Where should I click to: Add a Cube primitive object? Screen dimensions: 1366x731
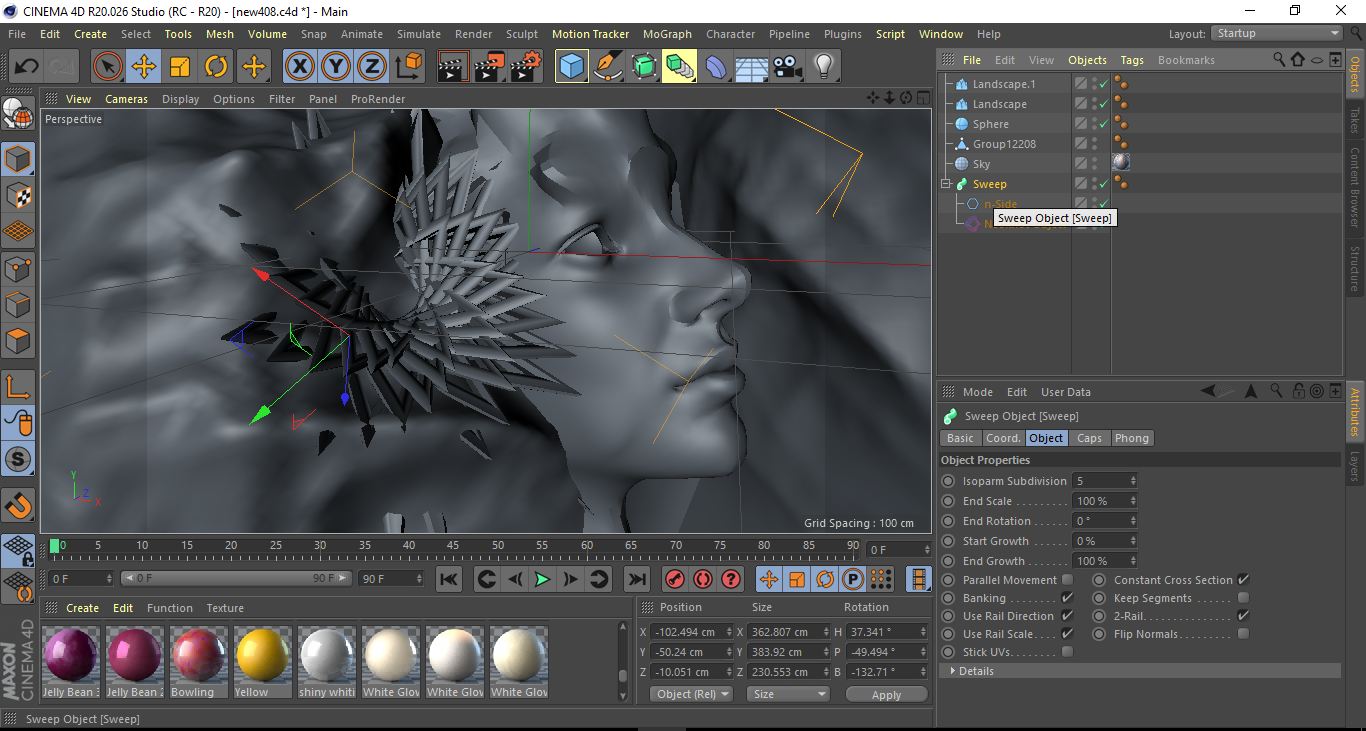pos(572,67)
